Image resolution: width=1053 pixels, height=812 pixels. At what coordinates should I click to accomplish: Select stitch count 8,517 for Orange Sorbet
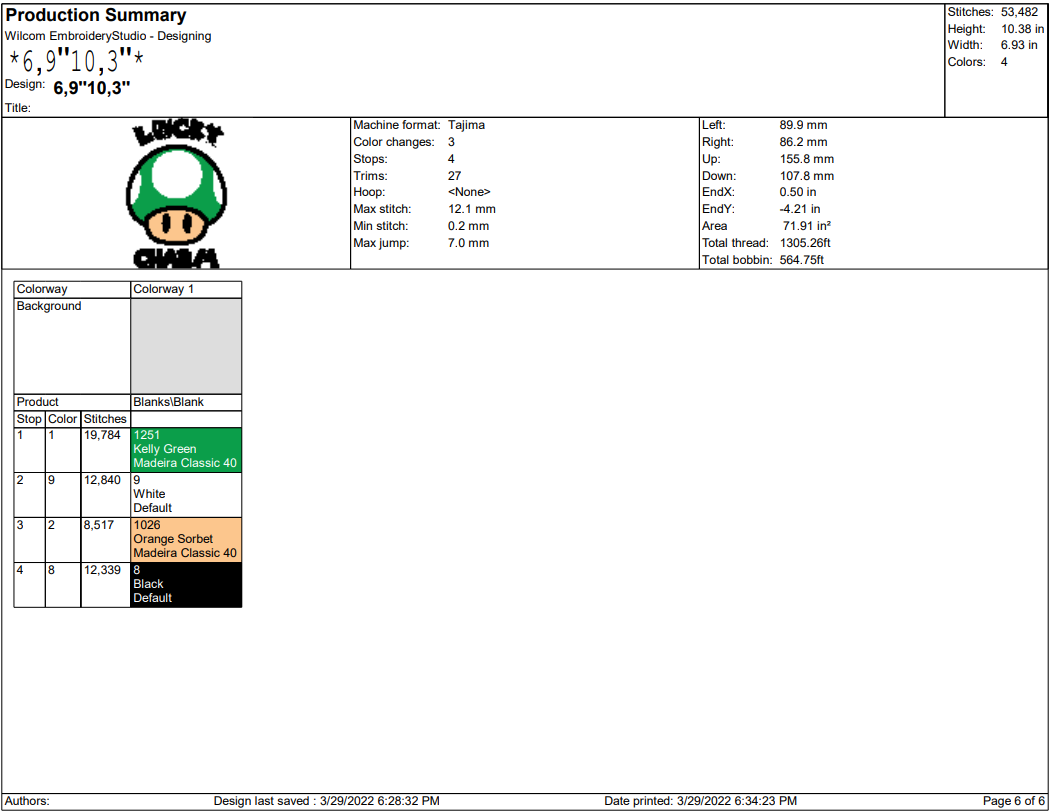(99, 525)
